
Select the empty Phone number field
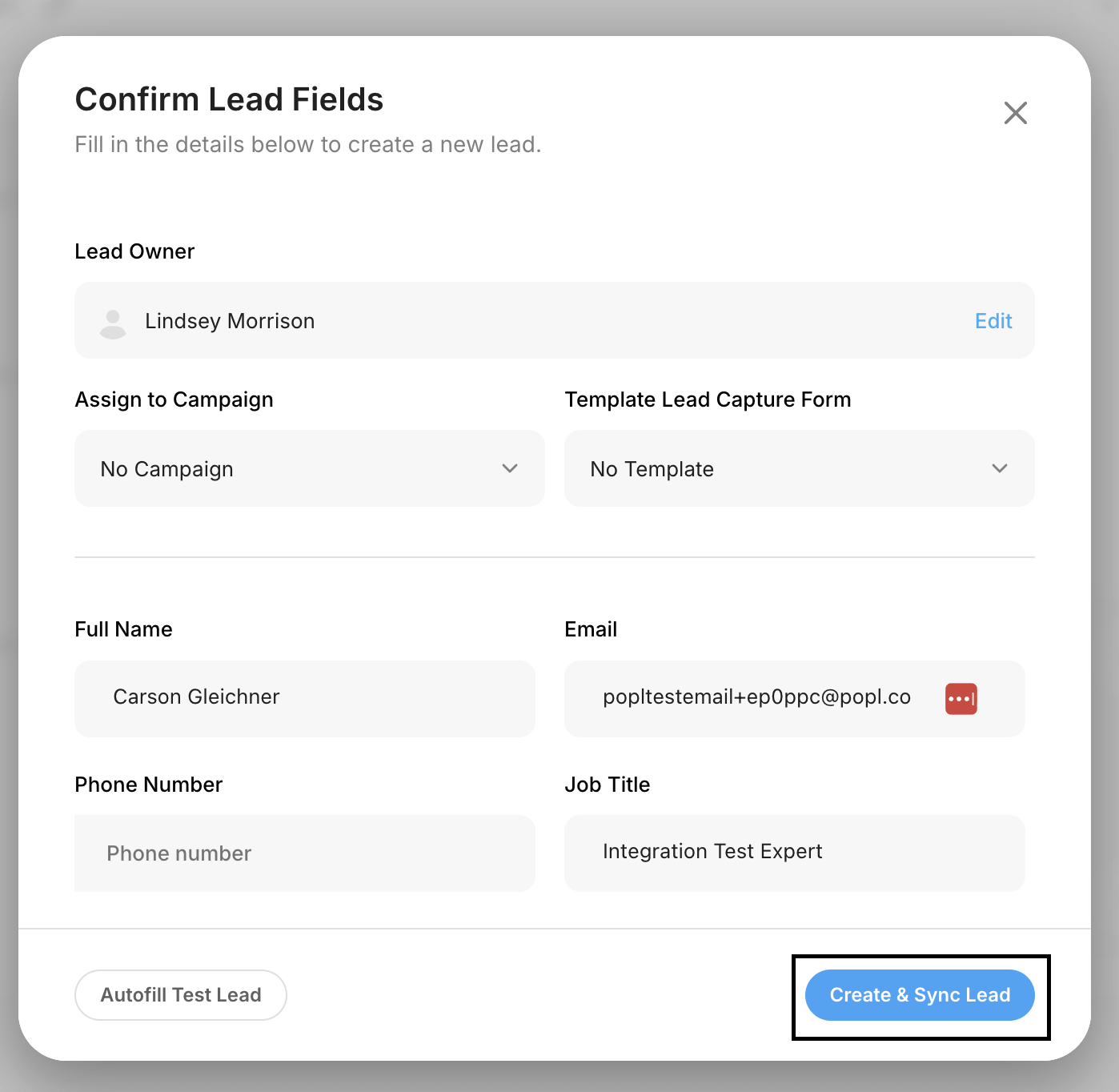pos(304,853)
